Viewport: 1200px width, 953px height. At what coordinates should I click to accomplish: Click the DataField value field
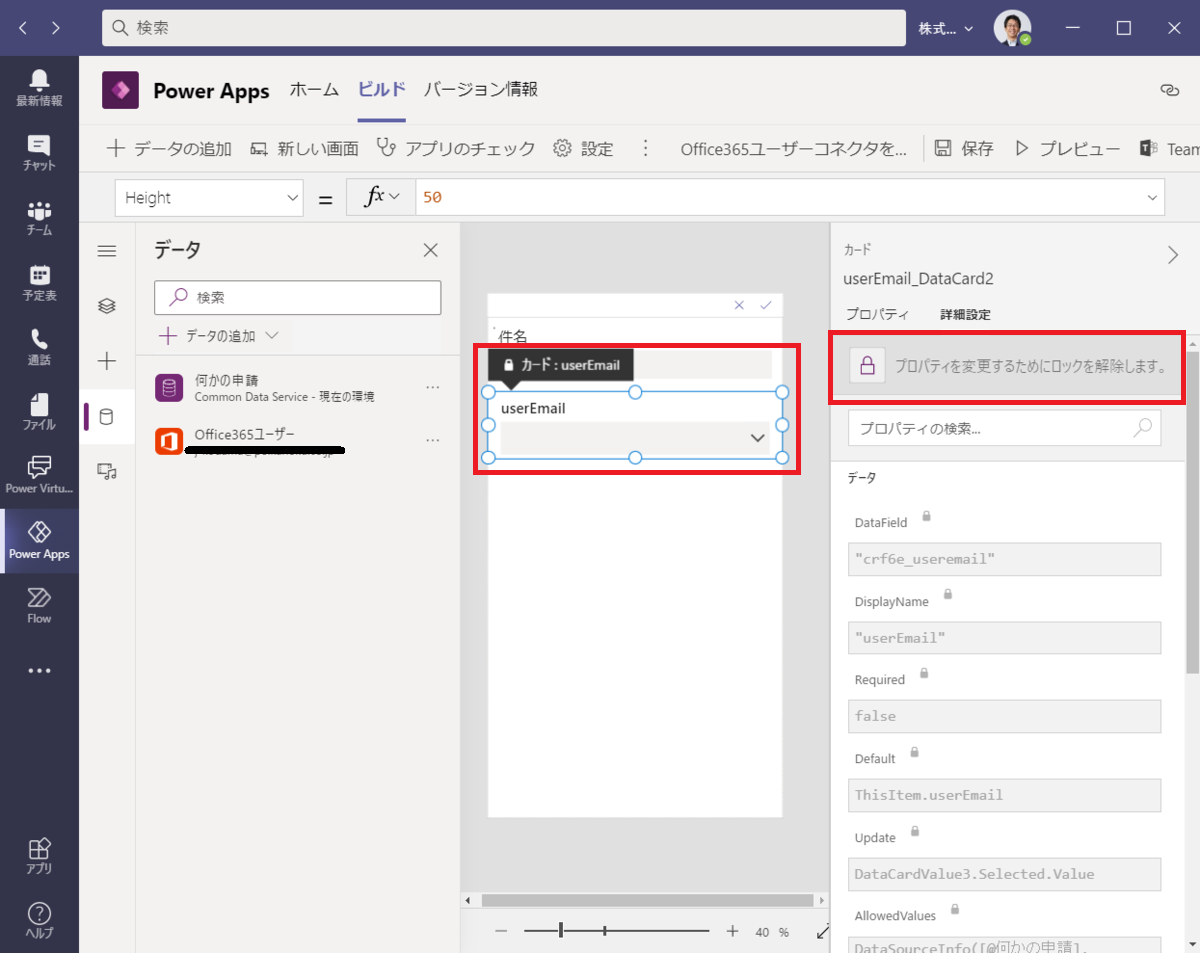click(x=1004, y=559)
